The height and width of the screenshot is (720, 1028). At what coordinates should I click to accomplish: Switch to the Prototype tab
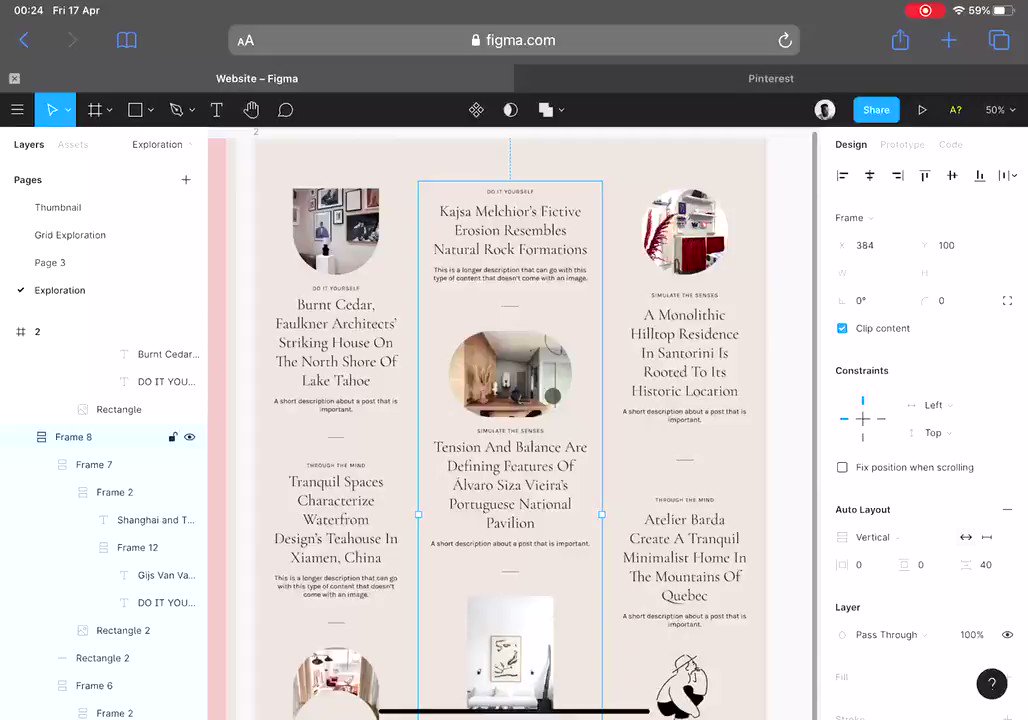coord(902,144)
